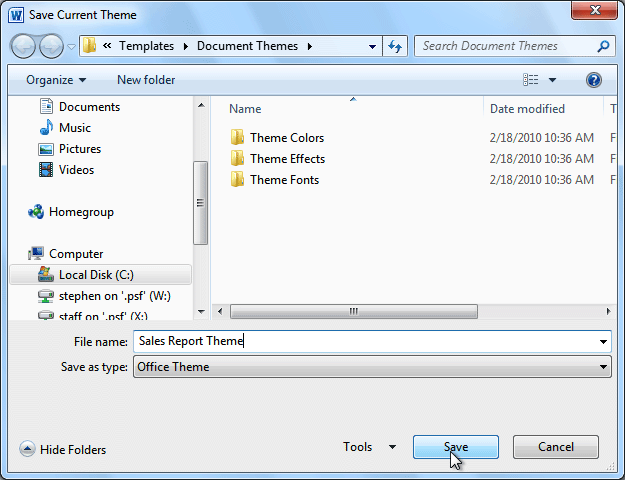Sort by the Date modified column
Screen dimensions: 625x480
click(x=527, y=109)
